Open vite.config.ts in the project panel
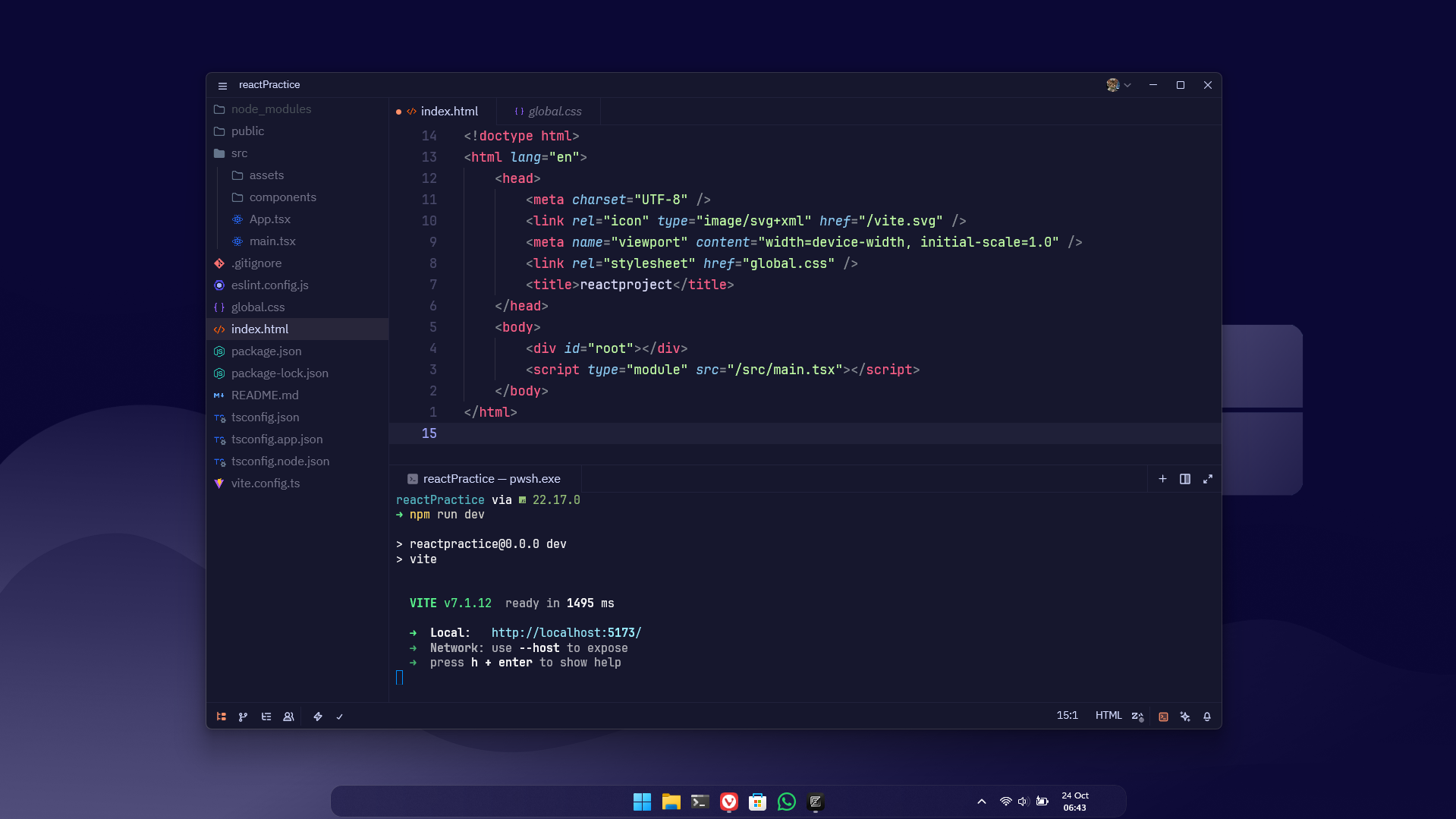This screenshot has width=1456, height=819. coord(297,484)
